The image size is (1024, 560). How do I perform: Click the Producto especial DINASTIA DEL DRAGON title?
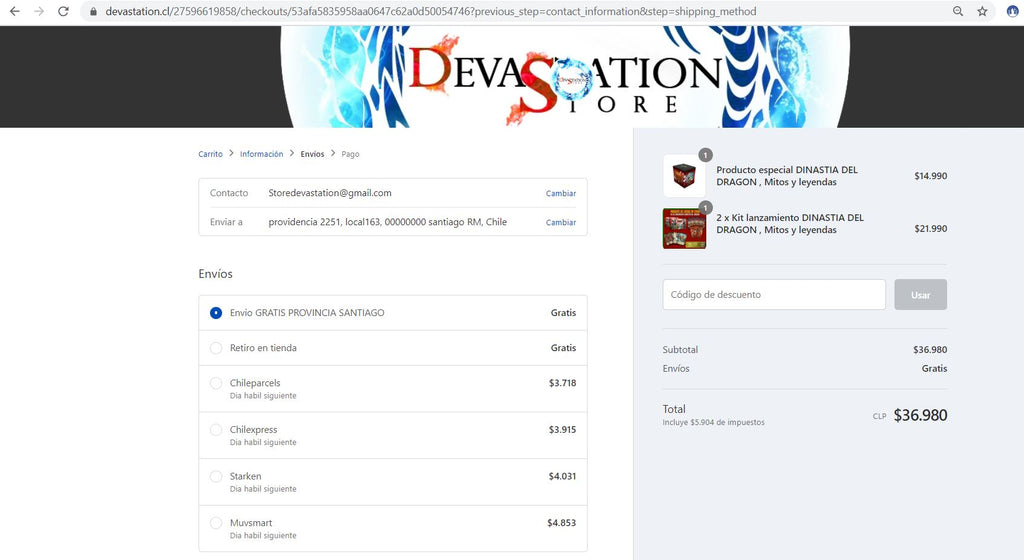tap(787, 176)
